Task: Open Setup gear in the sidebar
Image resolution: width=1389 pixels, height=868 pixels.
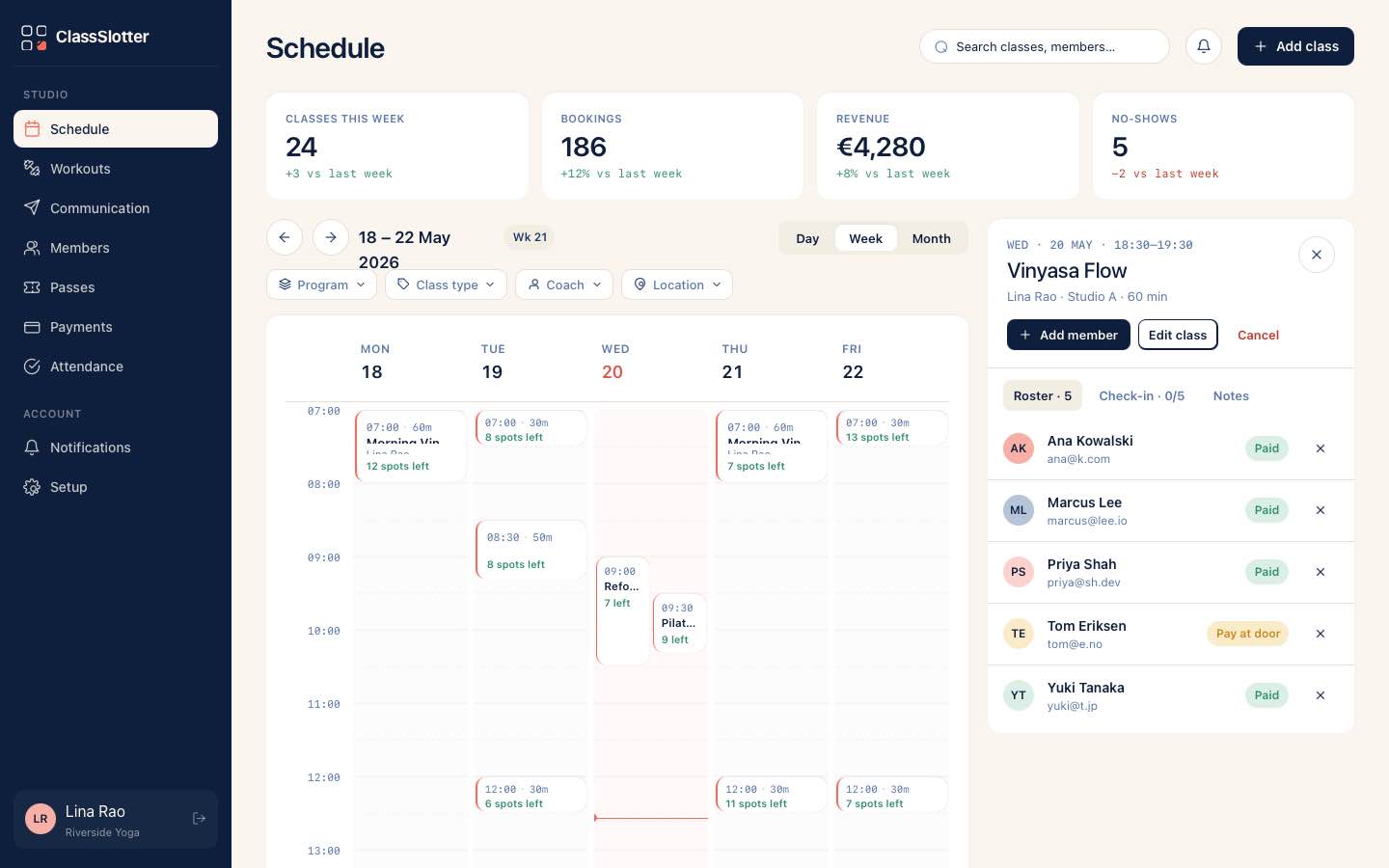Action: pos(116,487)
